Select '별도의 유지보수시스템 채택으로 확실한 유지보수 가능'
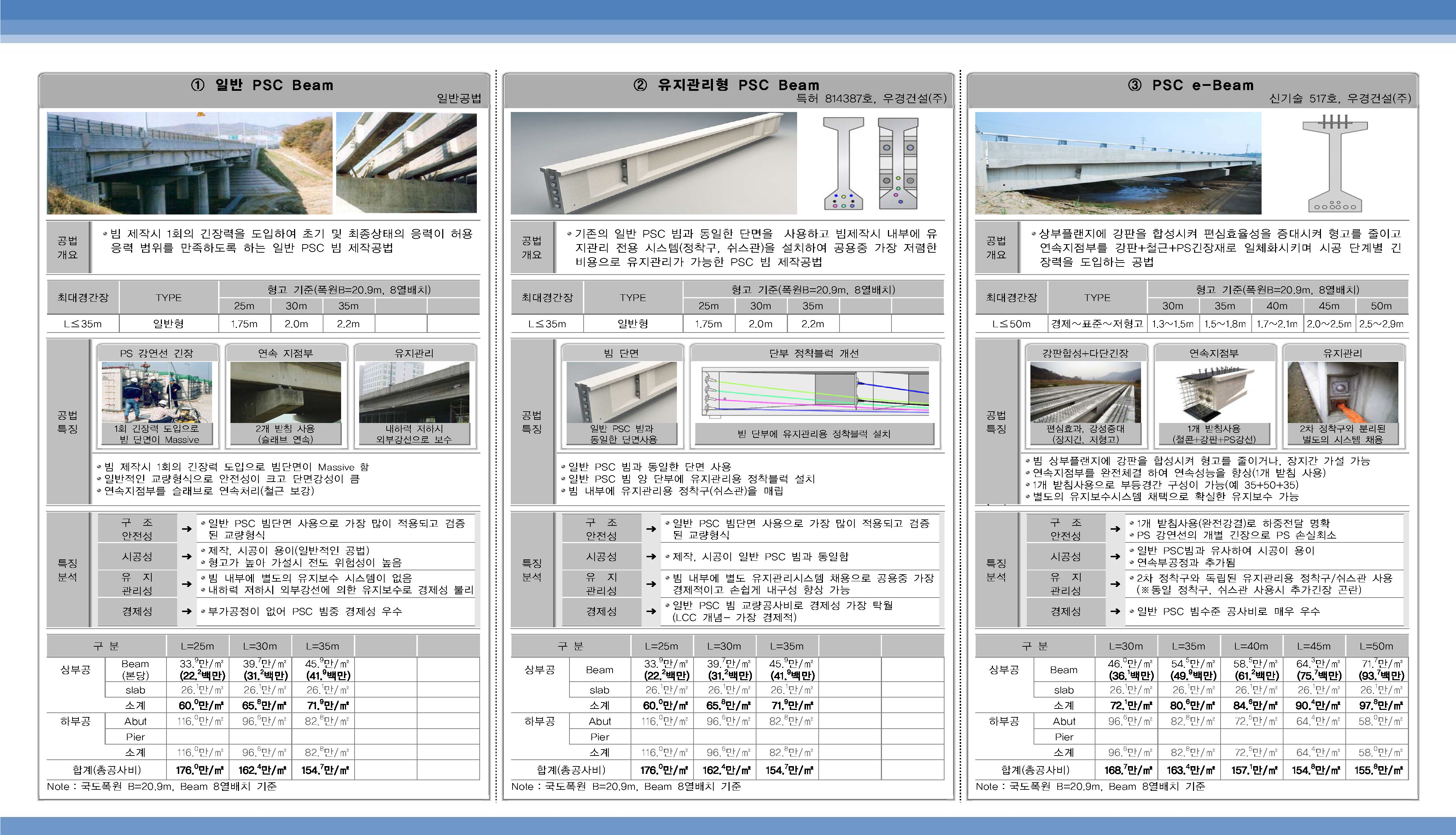 click(x=1165, y=496)
